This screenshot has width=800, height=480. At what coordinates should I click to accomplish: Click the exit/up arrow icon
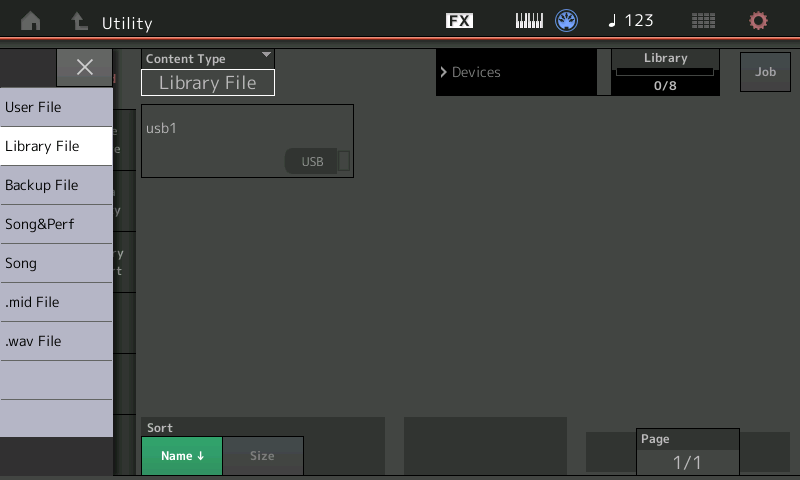(80, 21)
